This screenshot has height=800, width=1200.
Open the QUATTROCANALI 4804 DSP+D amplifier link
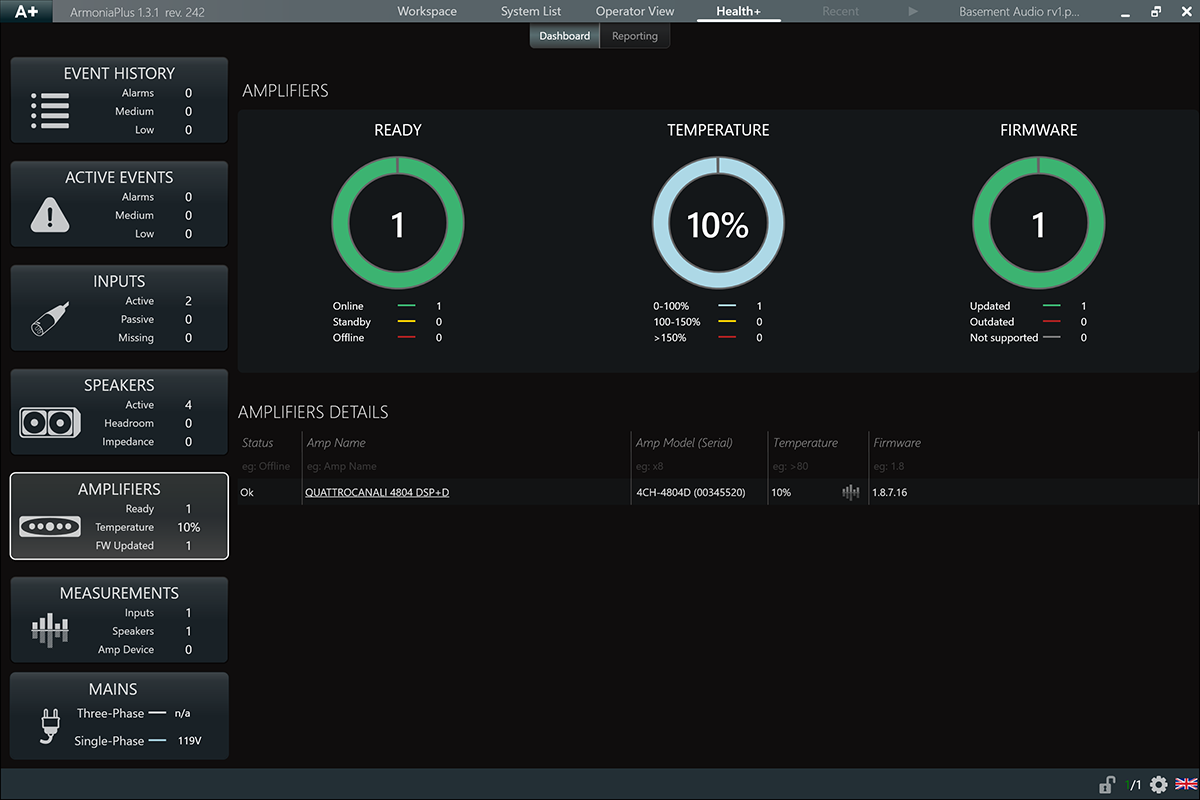(x=377, y=493)
